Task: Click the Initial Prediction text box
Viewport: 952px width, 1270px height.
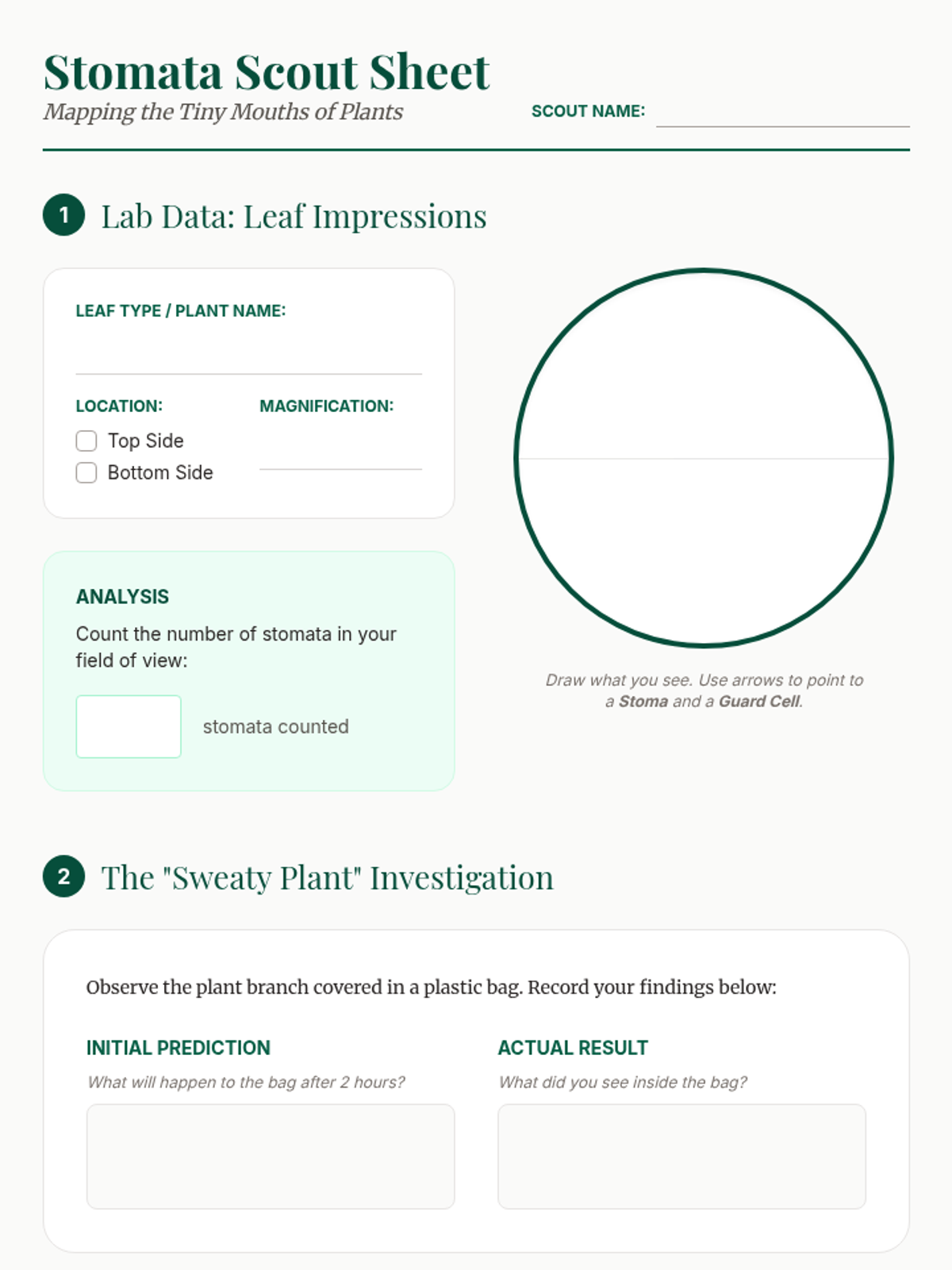Action: pos(271,1156)
